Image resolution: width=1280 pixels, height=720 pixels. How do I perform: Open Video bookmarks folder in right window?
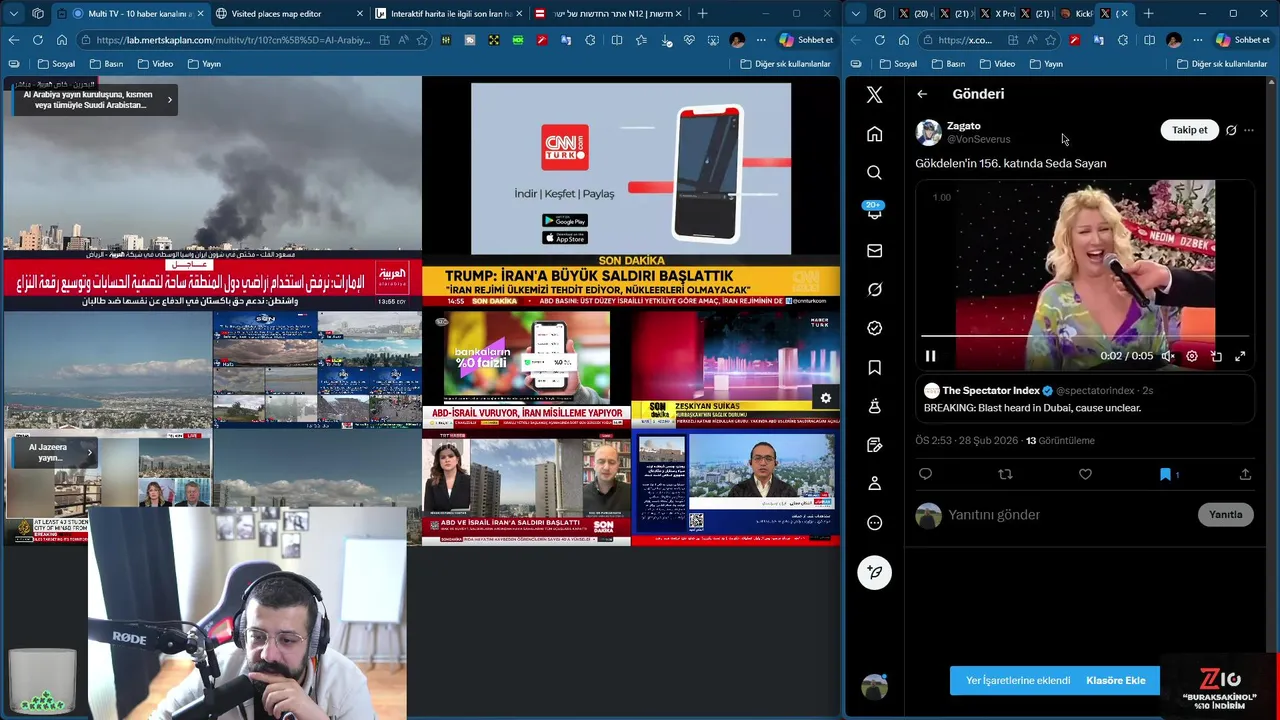pos(997,64)
